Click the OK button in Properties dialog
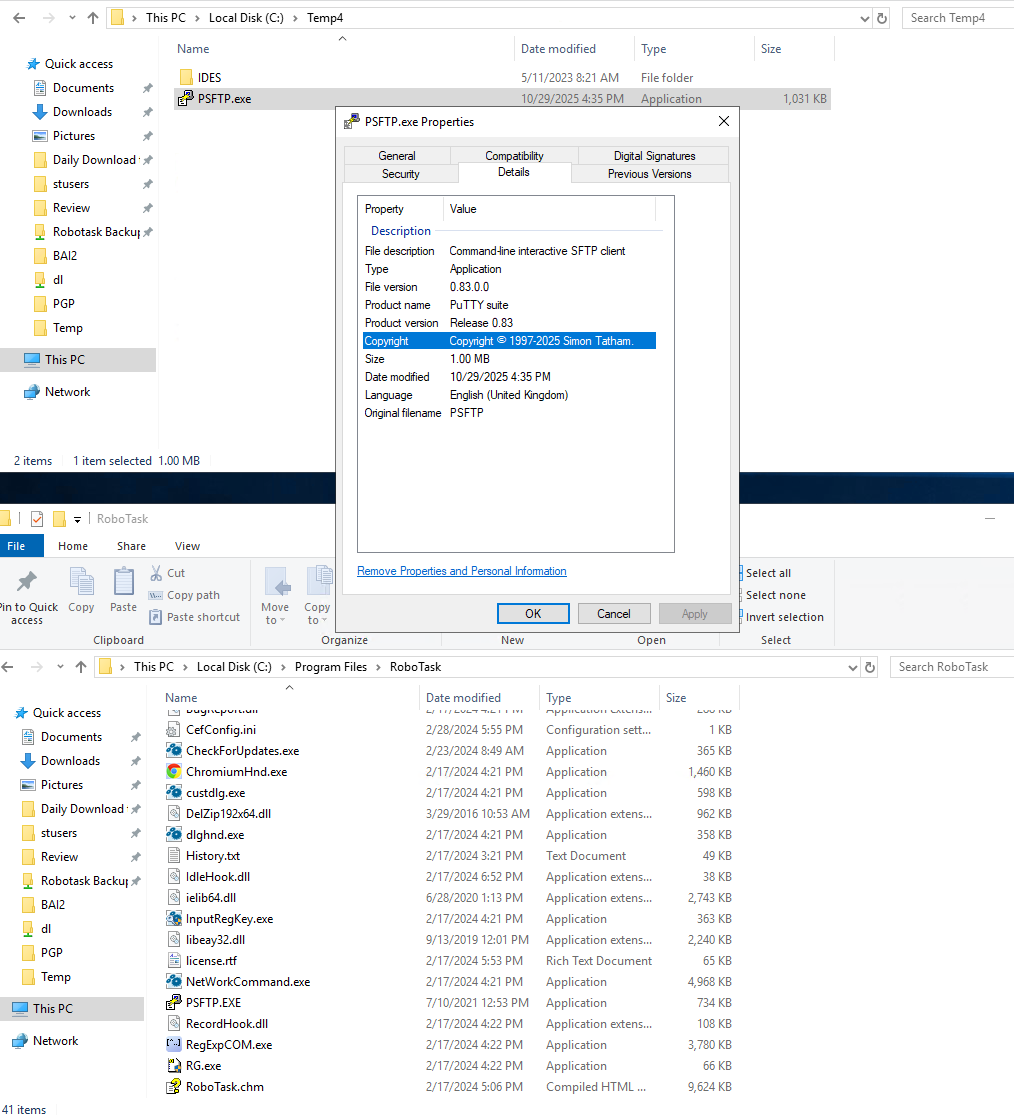 click(x=533, y=614)
